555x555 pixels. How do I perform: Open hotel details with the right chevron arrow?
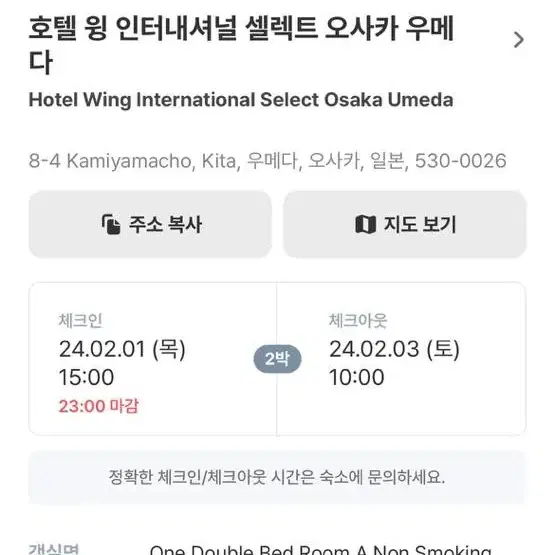[519, 40]
